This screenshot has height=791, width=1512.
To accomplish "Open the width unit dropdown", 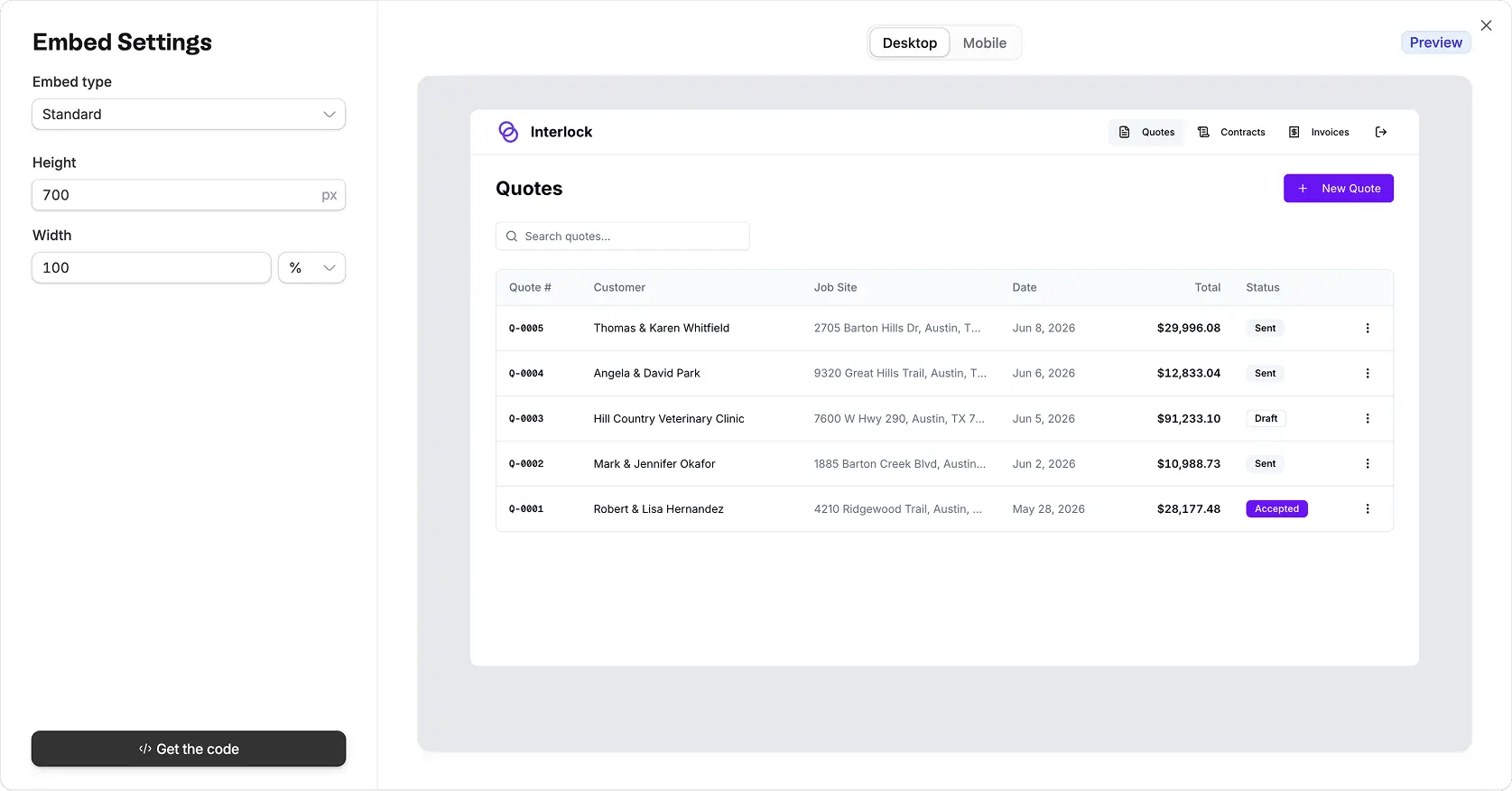I will click(x=311, y=268).
